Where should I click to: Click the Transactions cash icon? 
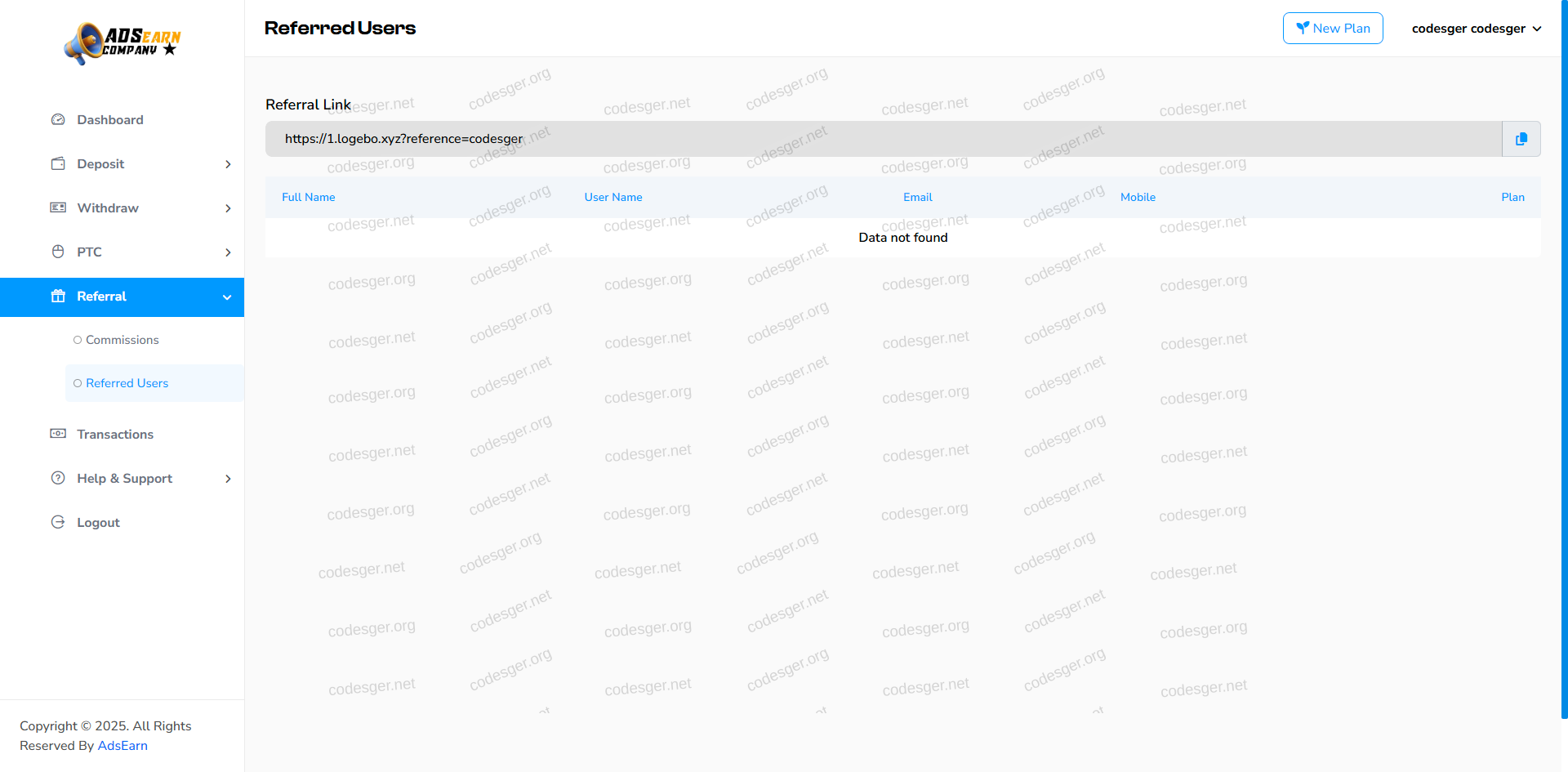point(58,434)
